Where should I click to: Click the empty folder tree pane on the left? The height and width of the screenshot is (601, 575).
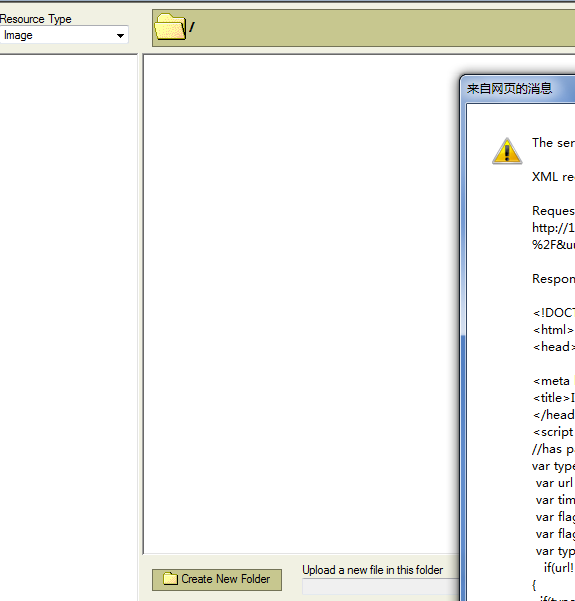(x=68, y=326)
